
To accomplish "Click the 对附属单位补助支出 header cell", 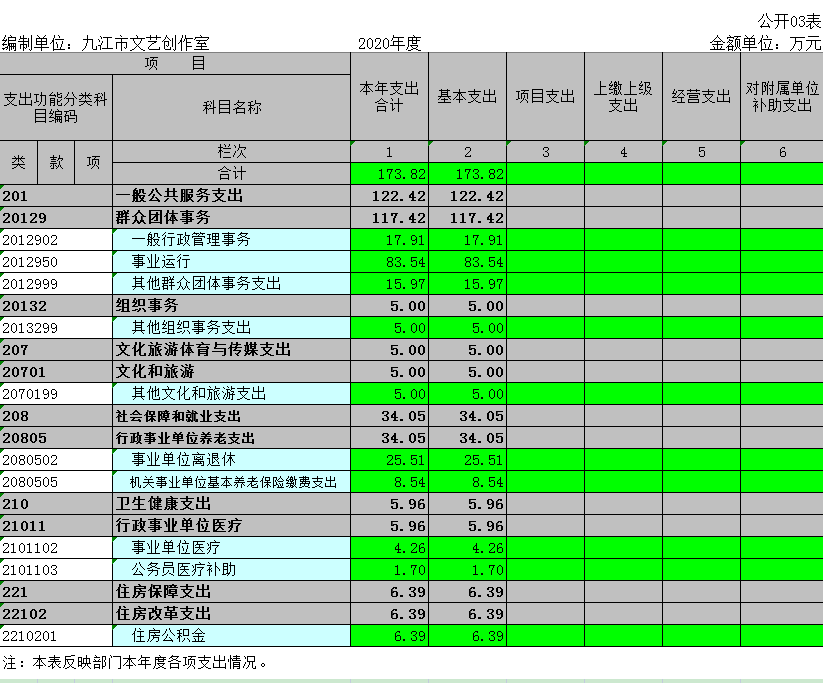I will pos(781,97).
